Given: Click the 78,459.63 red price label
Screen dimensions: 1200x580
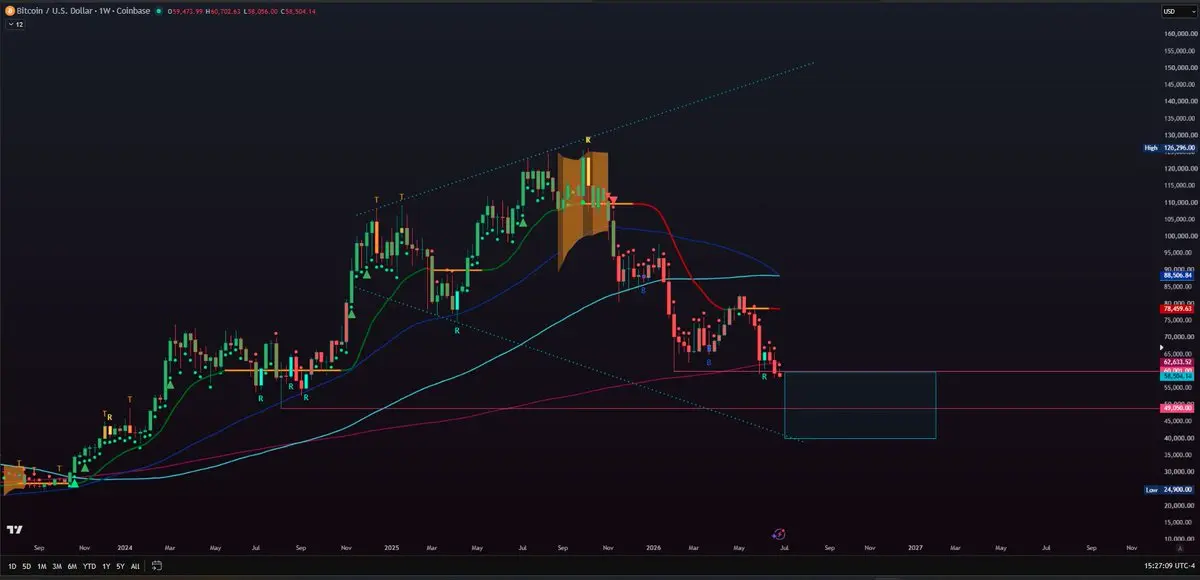Looking at the screenshot, I should point(1178,308).
